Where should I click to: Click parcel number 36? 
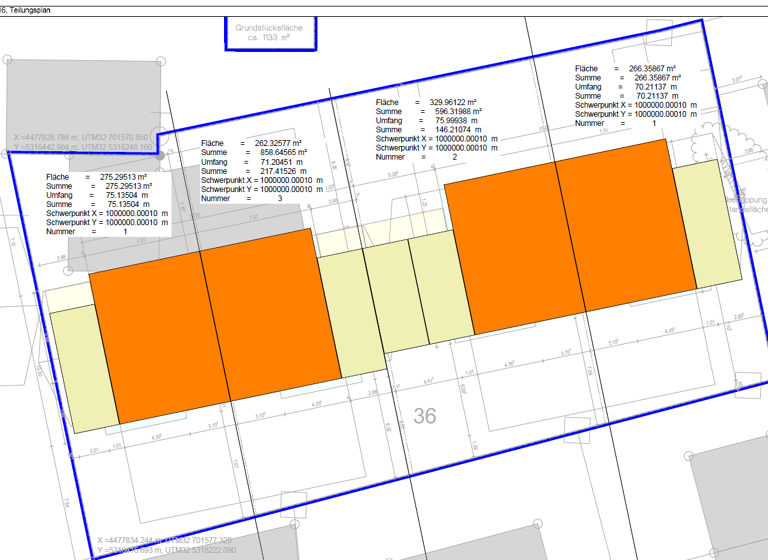(425, 415)
